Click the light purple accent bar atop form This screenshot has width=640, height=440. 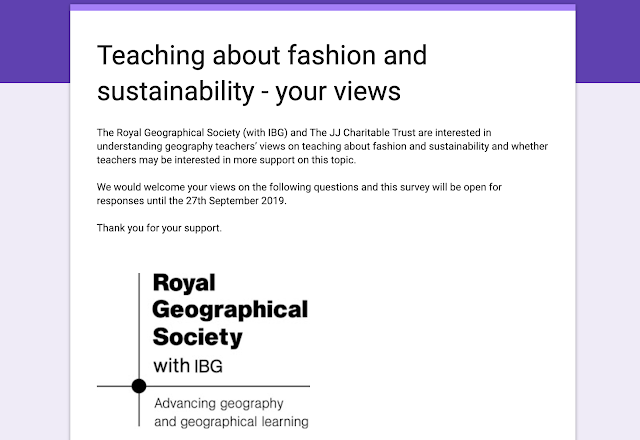pyautogui.click(x=322, y=7)
